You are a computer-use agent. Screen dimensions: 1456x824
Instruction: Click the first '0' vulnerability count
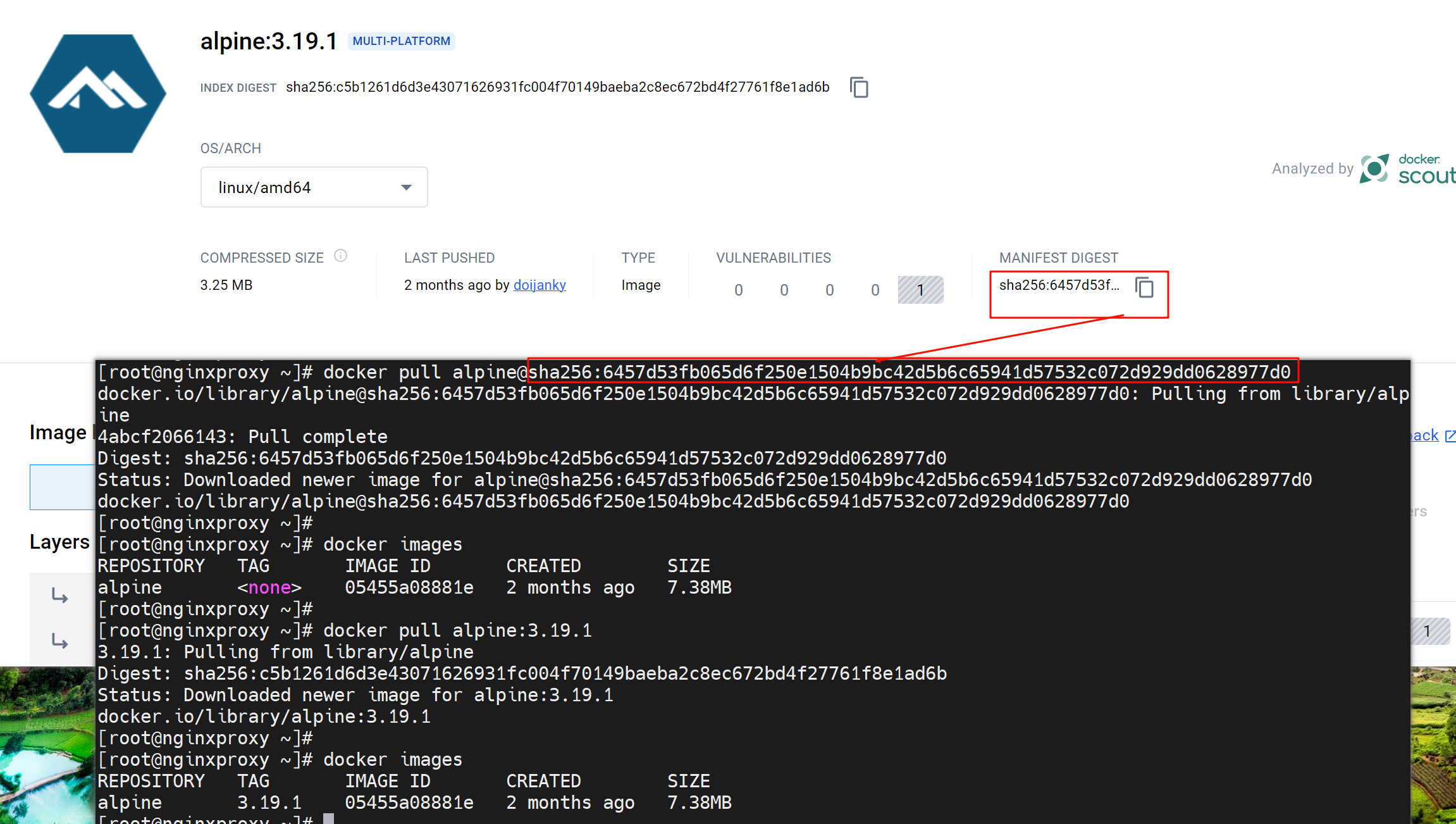click(x=738, y=290)
